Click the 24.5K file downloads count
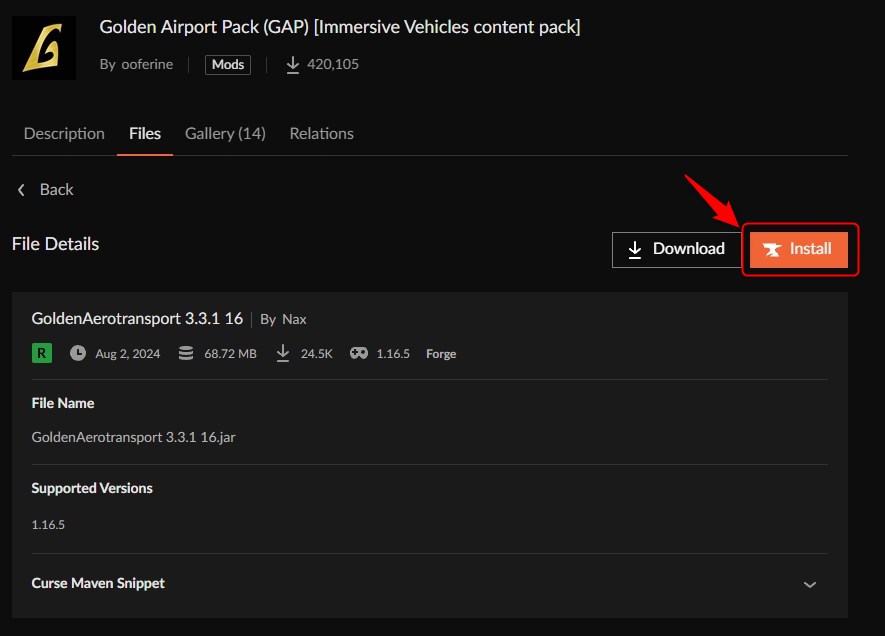885x636 pixels. [x=317, y=354]
